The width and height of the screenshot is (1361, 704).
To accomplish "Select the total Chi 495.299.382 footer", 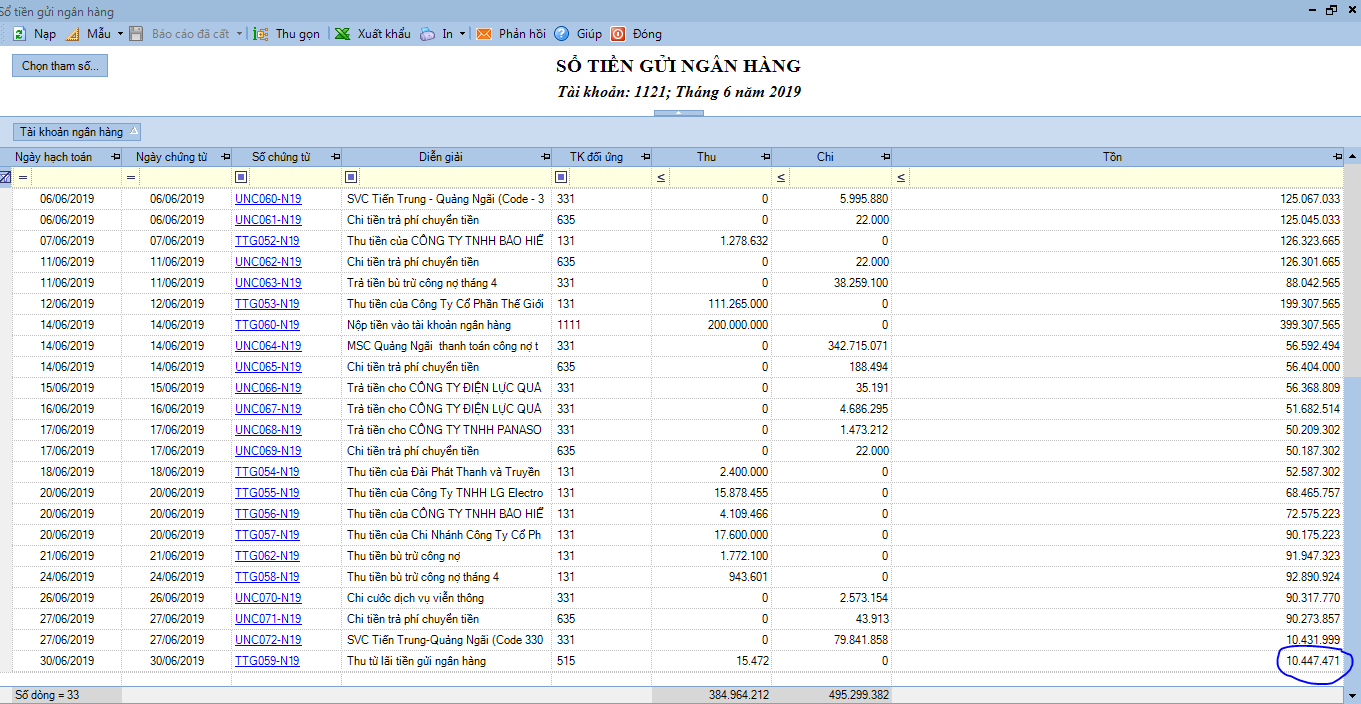I will click(832, 695).
